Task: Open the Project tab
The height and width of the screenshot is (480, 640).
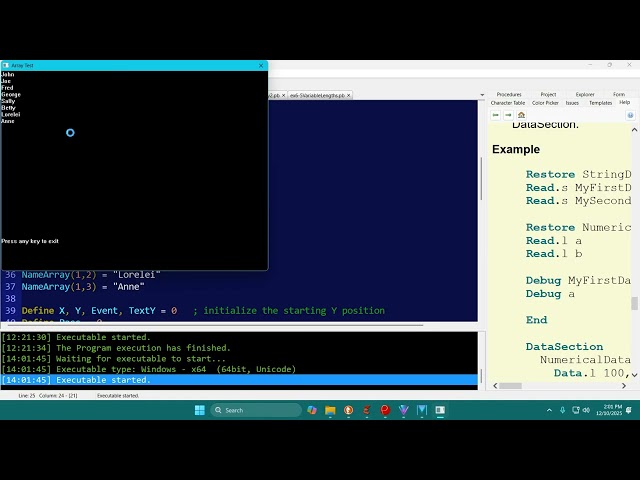Action: click(x=548, y=94)
